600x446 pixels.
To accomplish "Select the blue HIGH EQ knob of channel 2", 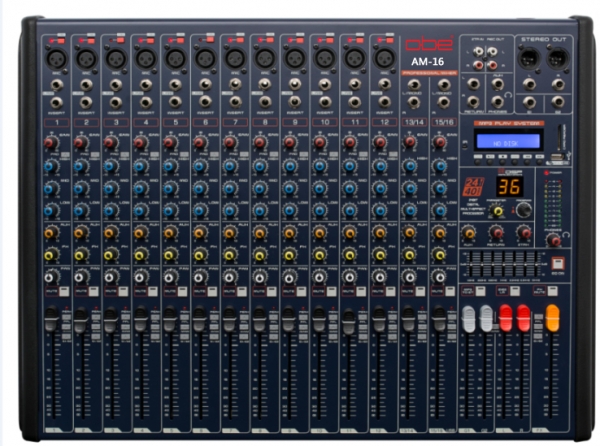I will pyautogui.click(x=80, y=166).
